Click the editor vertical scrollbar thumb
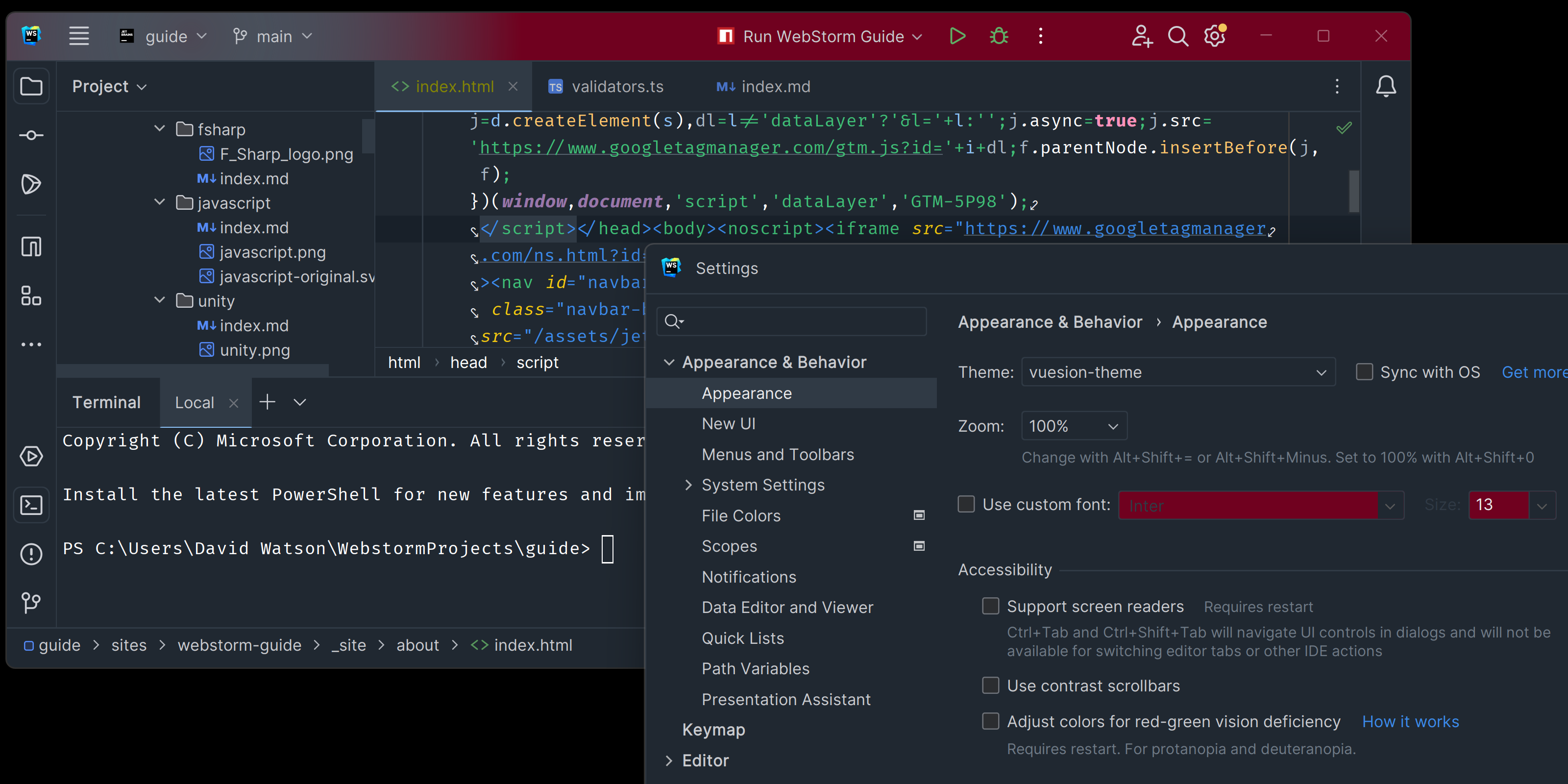The height and width of the screenshot is (784, 1568). [1354, 191]
